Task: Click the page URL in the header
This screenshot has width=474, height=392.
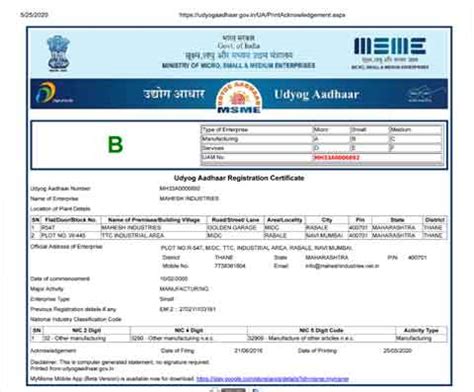Action: click(262, 15)
